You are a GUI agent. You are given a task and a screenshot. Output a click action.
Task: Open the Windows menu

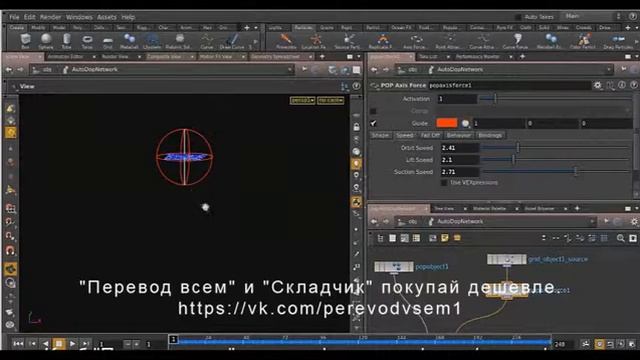click(x=79, y=17)
